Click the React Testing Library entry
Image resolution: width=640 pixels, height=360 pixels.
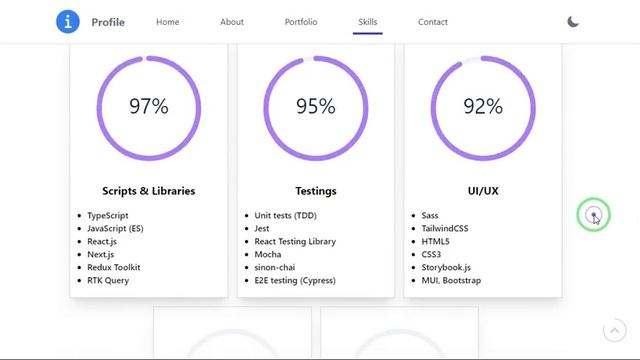(295, 241)
